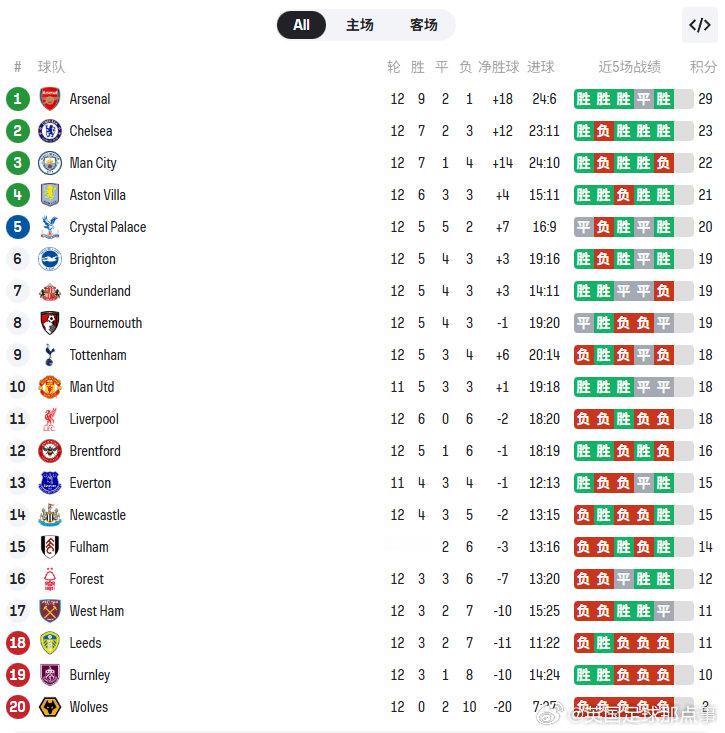Click the Crystal Palace club crest
Image resolution: width=725 pixels, height=733 pixels.
[x=50, y=227]
